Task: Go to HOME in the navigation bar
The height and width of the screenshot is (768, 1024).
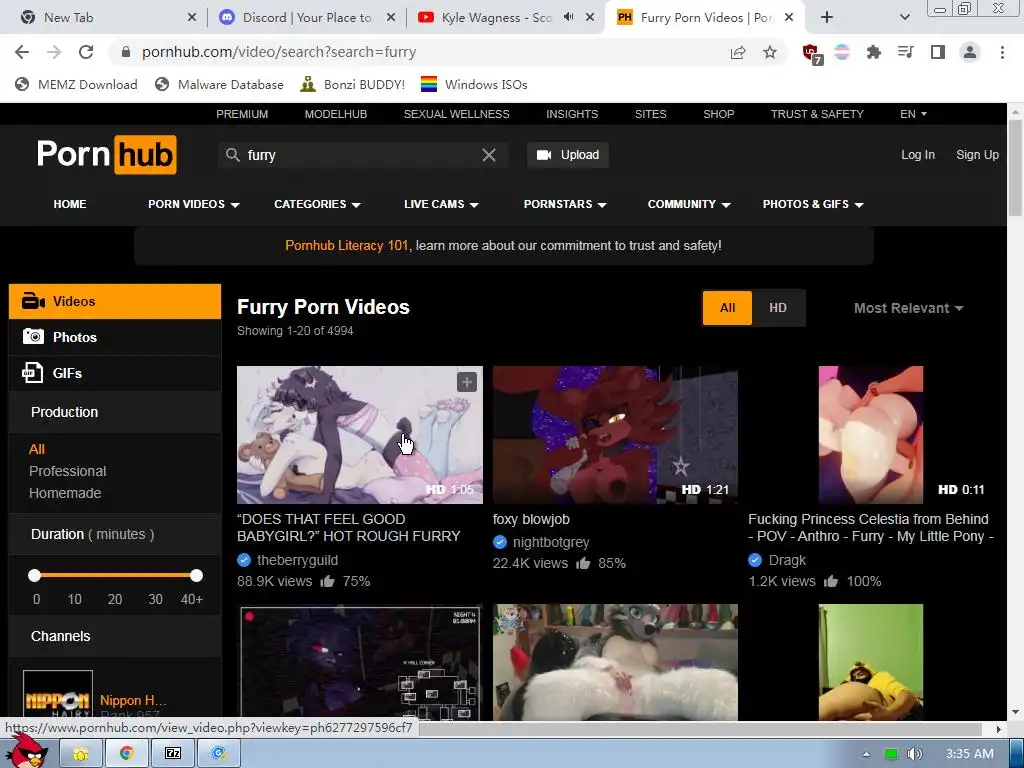Action: (x=70, y=204)
